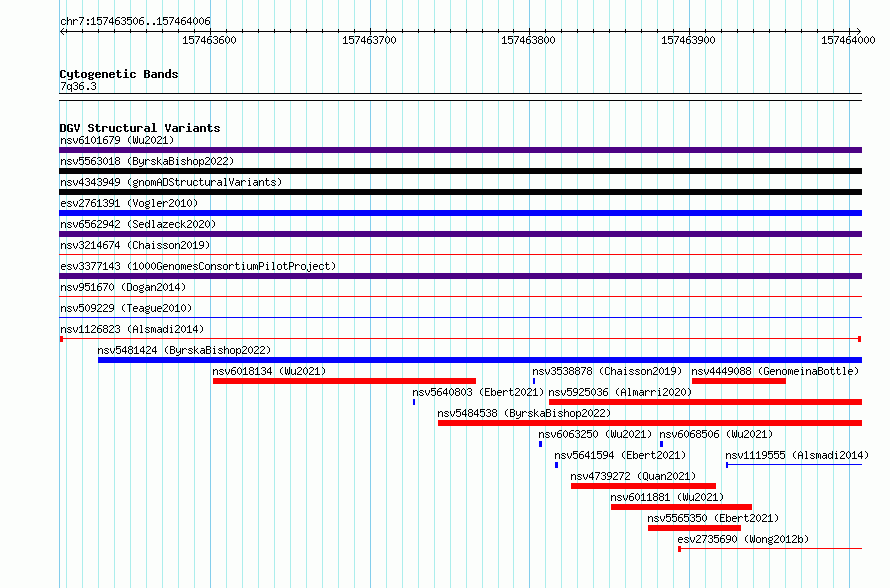This screenshot has width=890, height=588.
Task: Select nsv4739272 (Quan2021) label
Action: 633,476
